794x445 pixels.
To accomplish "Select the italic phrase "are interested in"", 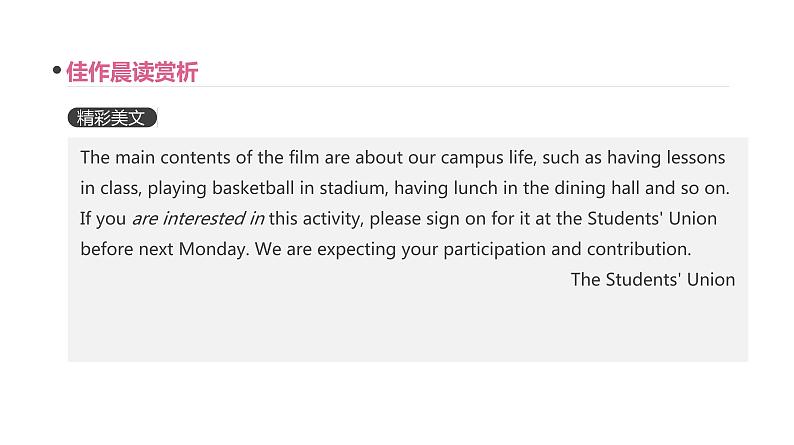I will [198, 218].
